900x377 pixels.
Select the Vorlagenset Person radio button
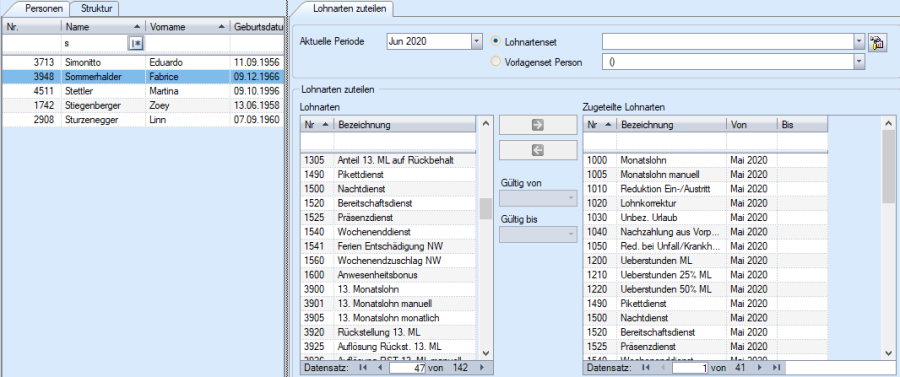[x=495, y=62]
